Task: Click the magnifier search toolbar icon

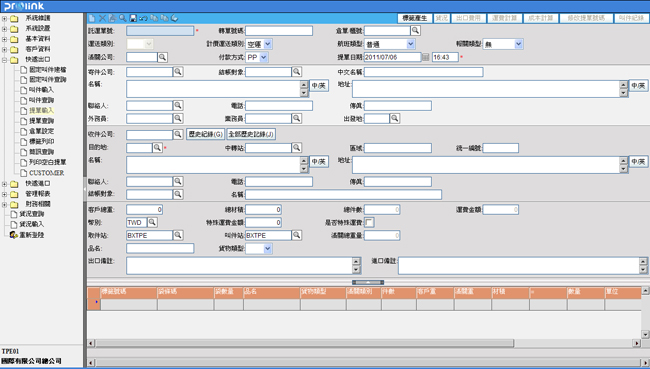Action: [123, 18]
